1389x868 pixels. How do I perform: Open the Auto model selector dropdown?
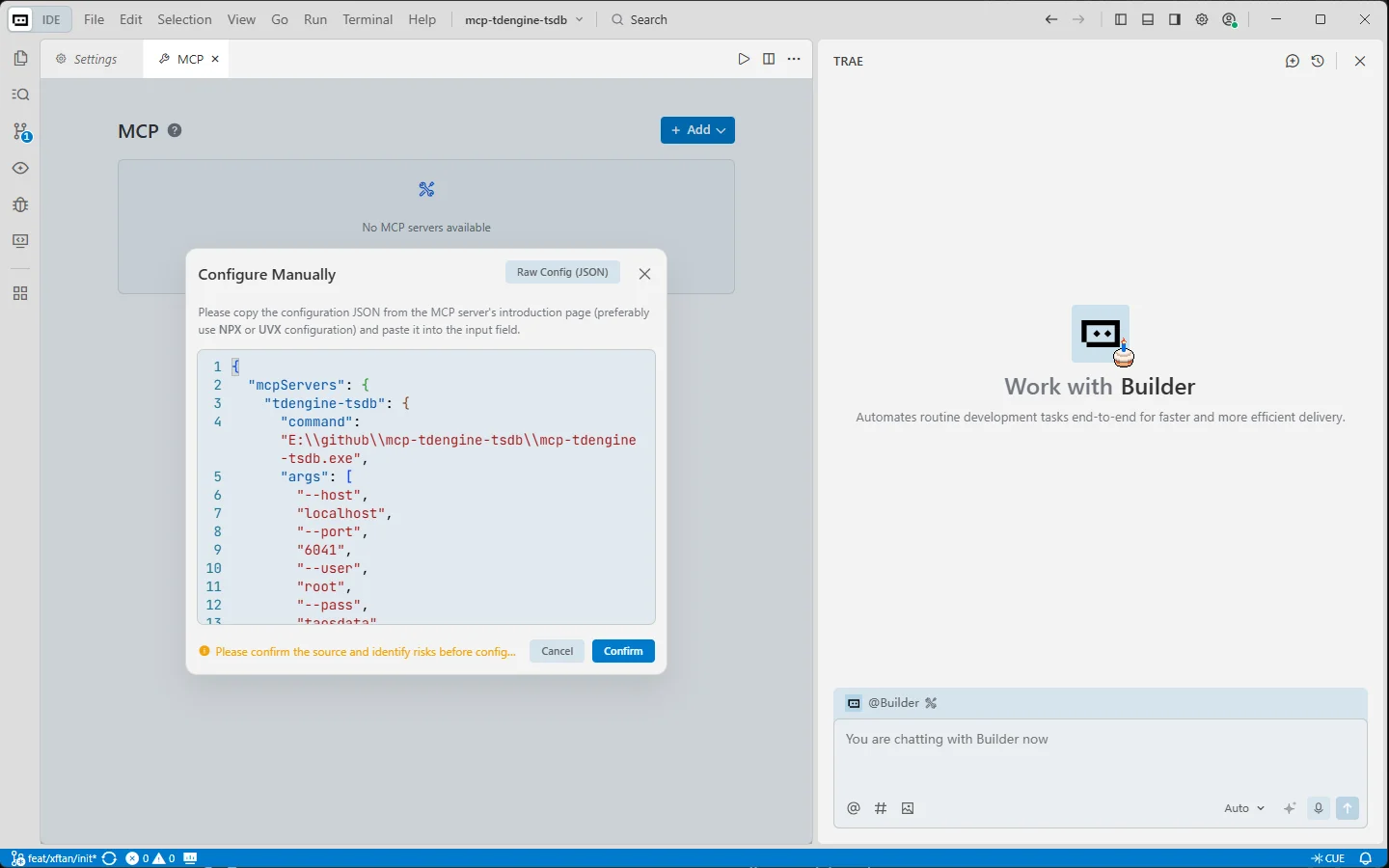coord(1244,808)
